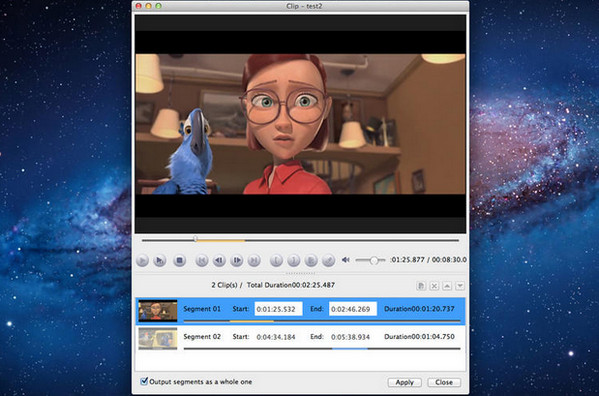
Task: Jump to the end with skip-forward button
Action: pos(254,261)
